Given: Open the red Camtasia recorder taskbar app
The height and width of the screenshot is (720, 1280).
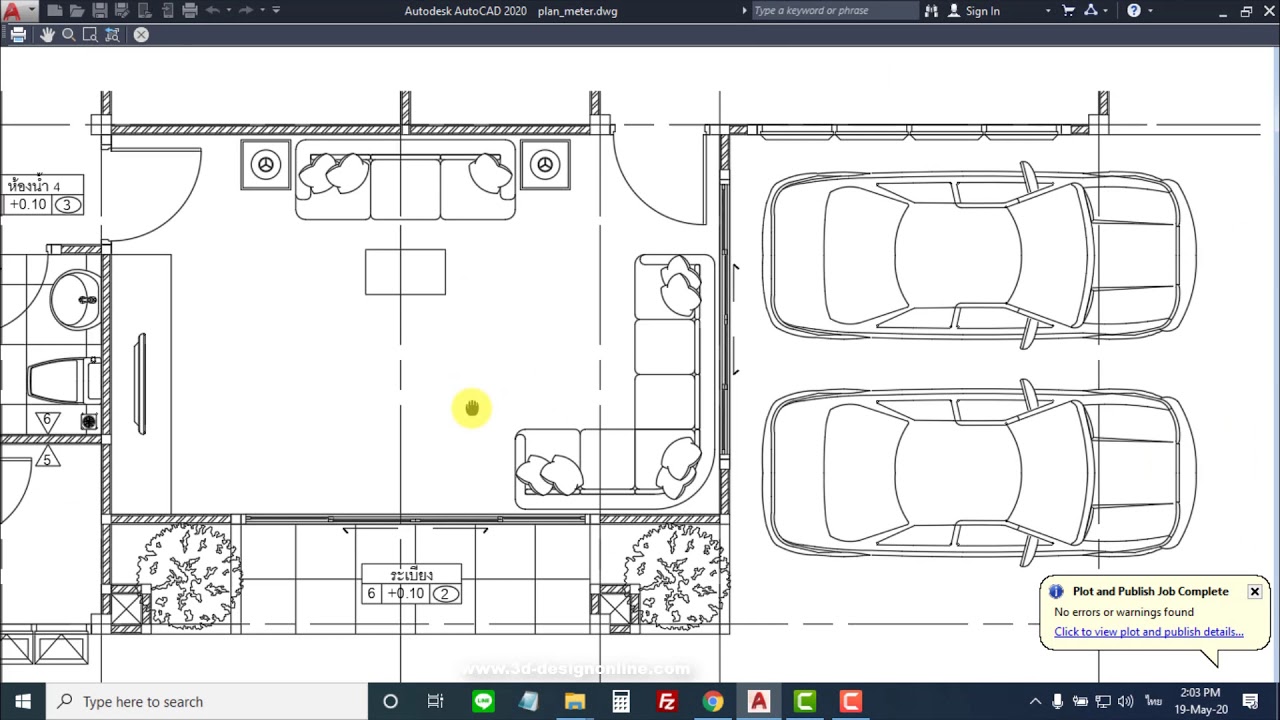Looking at the screenshot, I should [851, 701].
